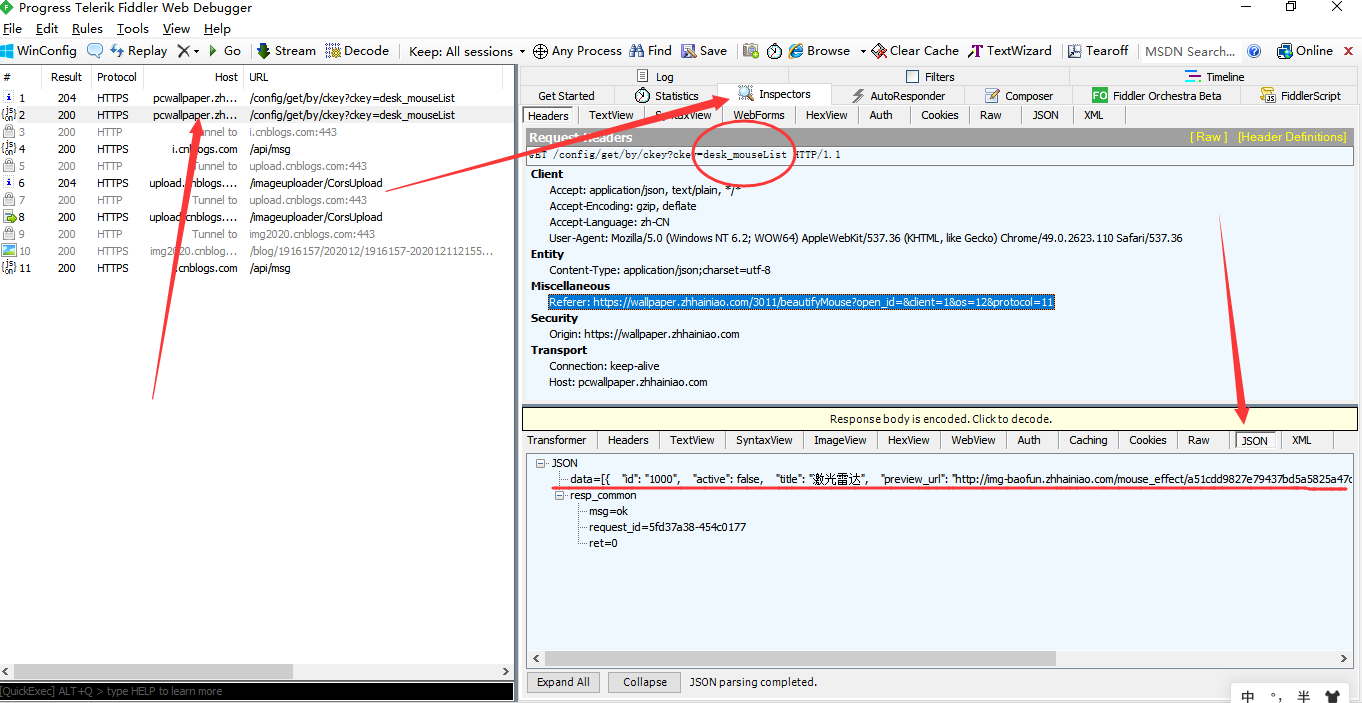Open the Keep: All sessions dropdown

point(467,51)
